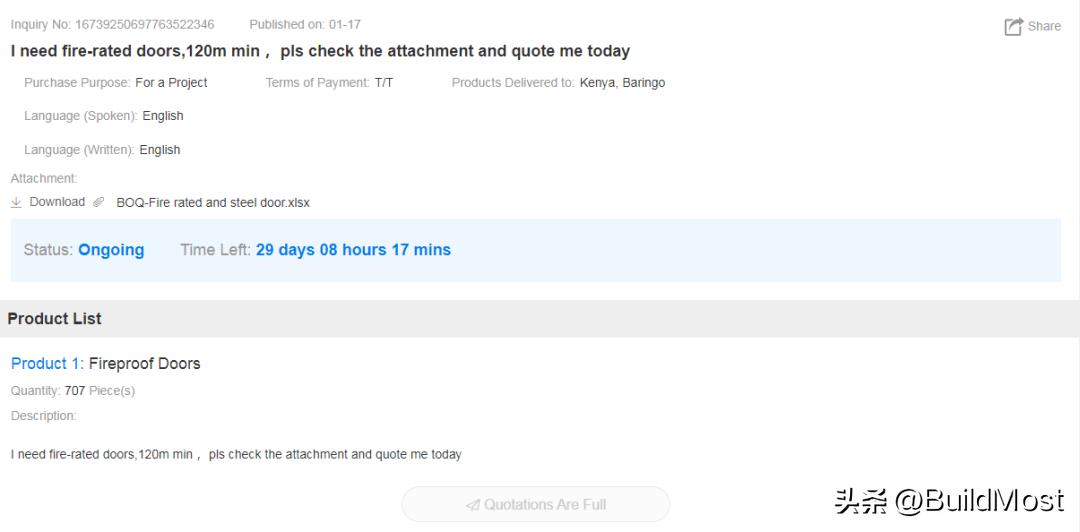This screenshot has height=532, width=1080.
Task: Click the Fireproof Doors product name
Action: coord(144,364)
